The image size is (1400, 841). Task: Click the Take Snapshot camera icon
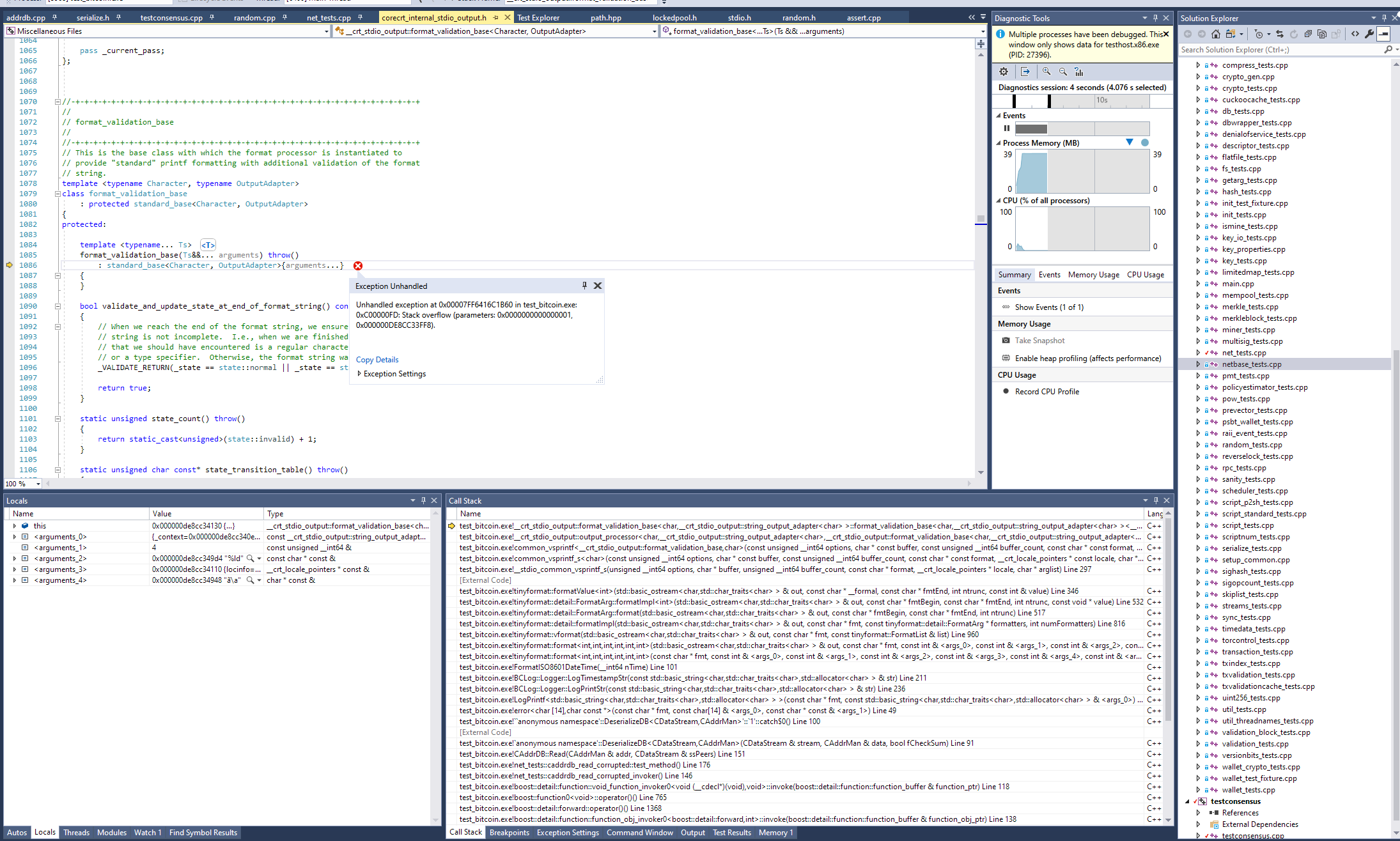1006,341
